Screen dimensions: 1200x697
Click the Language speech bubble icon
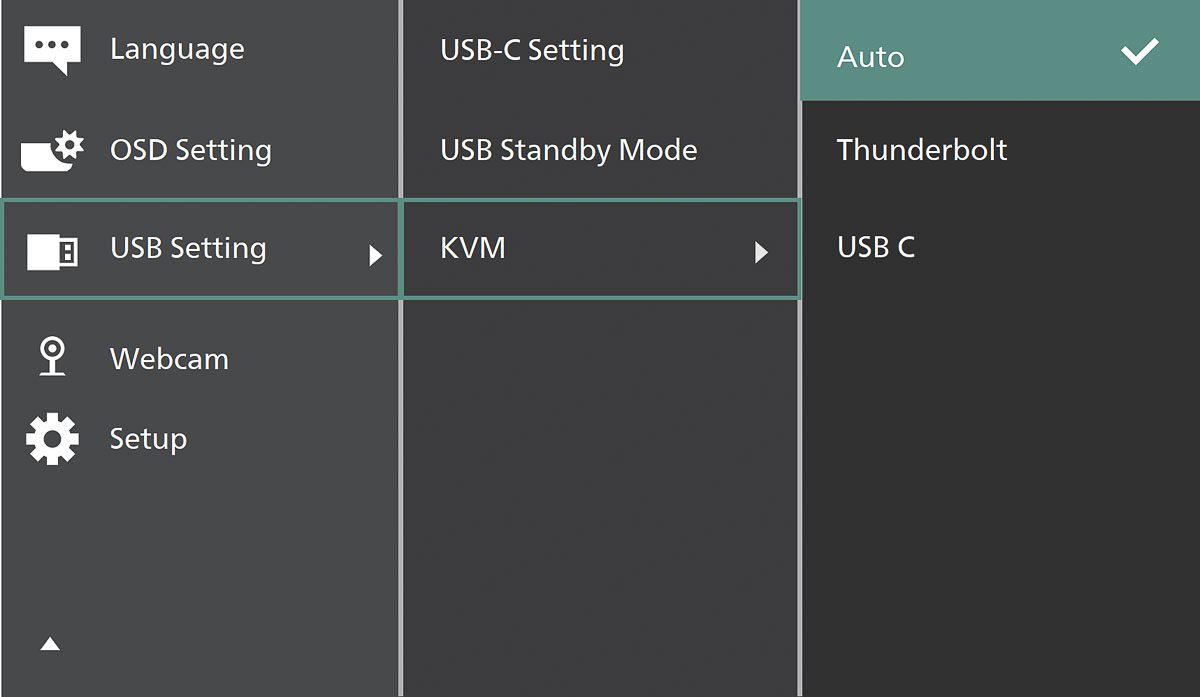(x=52, y=51)
